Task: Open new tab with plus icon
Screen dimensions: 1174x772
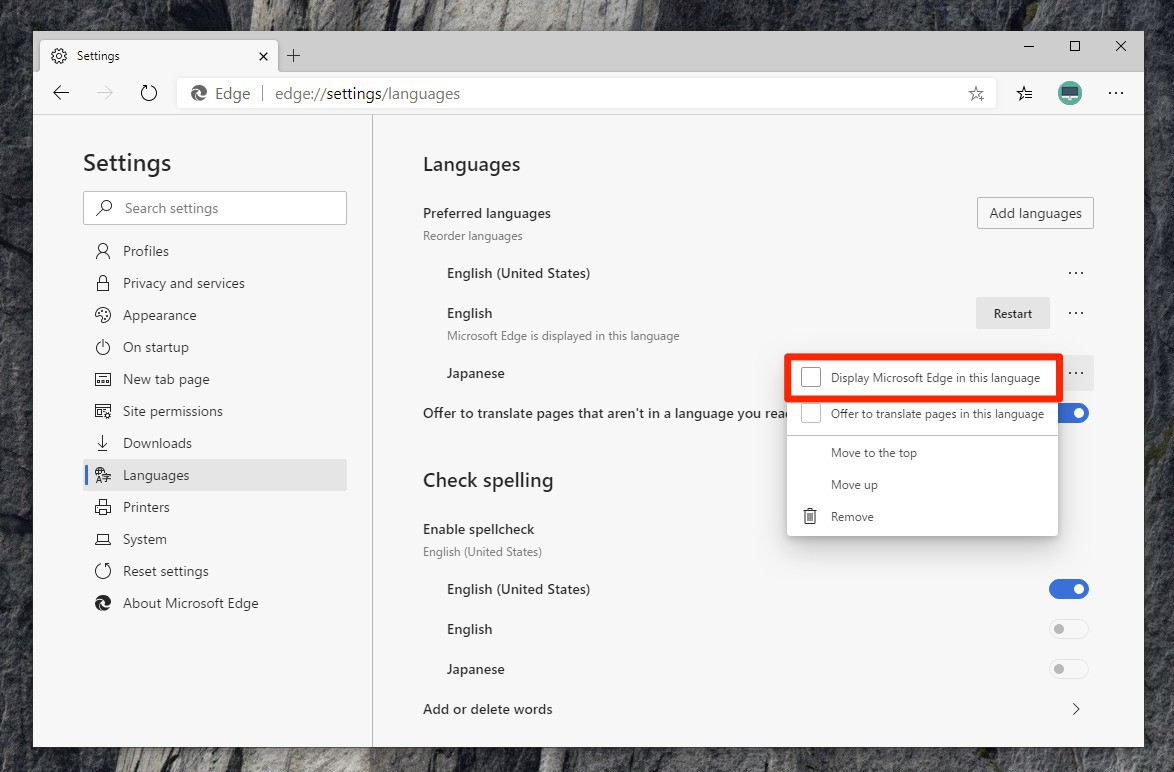Action: pos(293,56)
